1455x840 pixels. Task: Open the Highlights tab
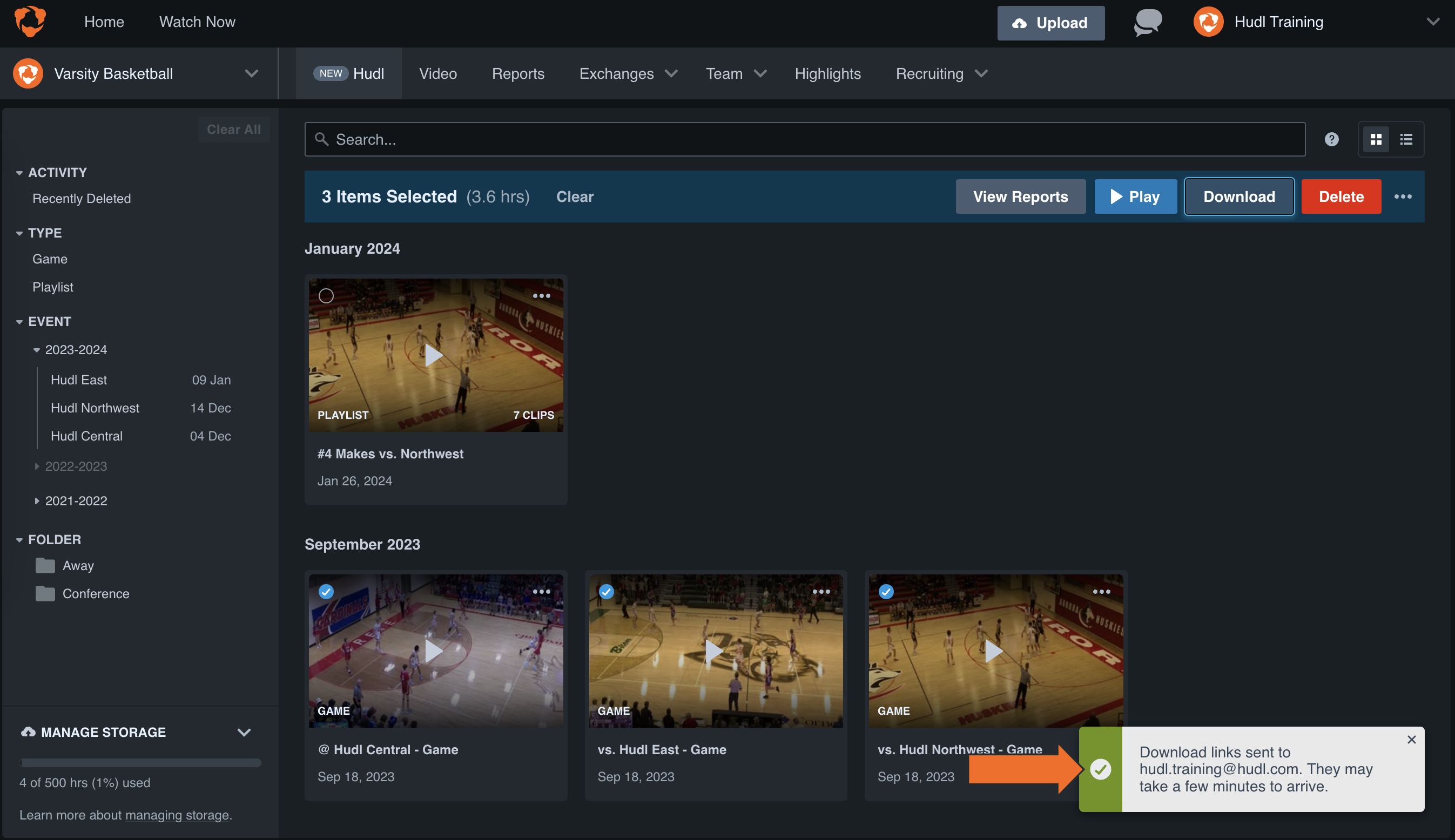827,73
